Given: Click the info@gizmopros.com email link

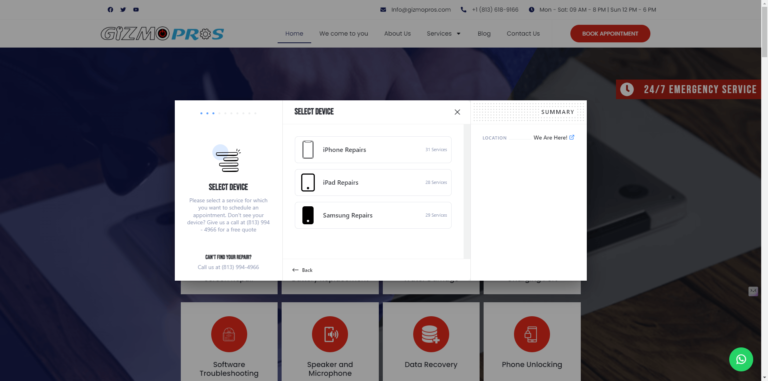Looking at the screenshot, I should 421,9.
